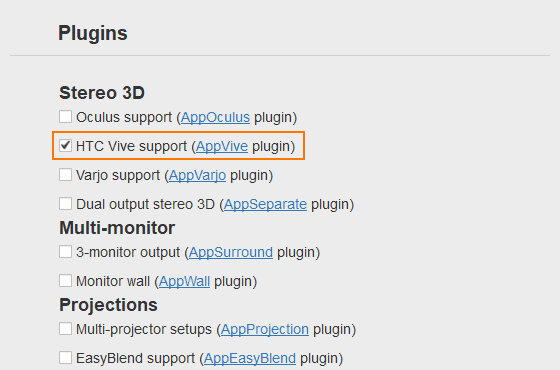This screenshot has width=560, height=370.
Task: Check the EasyBlend support box
Action: (x=65, y=358)
